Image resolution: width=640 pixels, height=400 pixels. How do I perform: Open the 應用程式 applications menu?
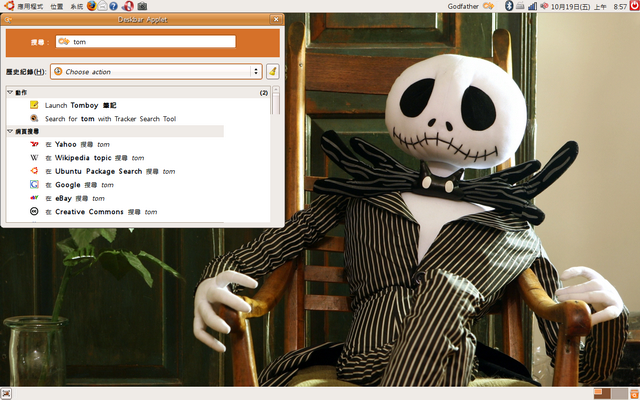coord(30,7)
